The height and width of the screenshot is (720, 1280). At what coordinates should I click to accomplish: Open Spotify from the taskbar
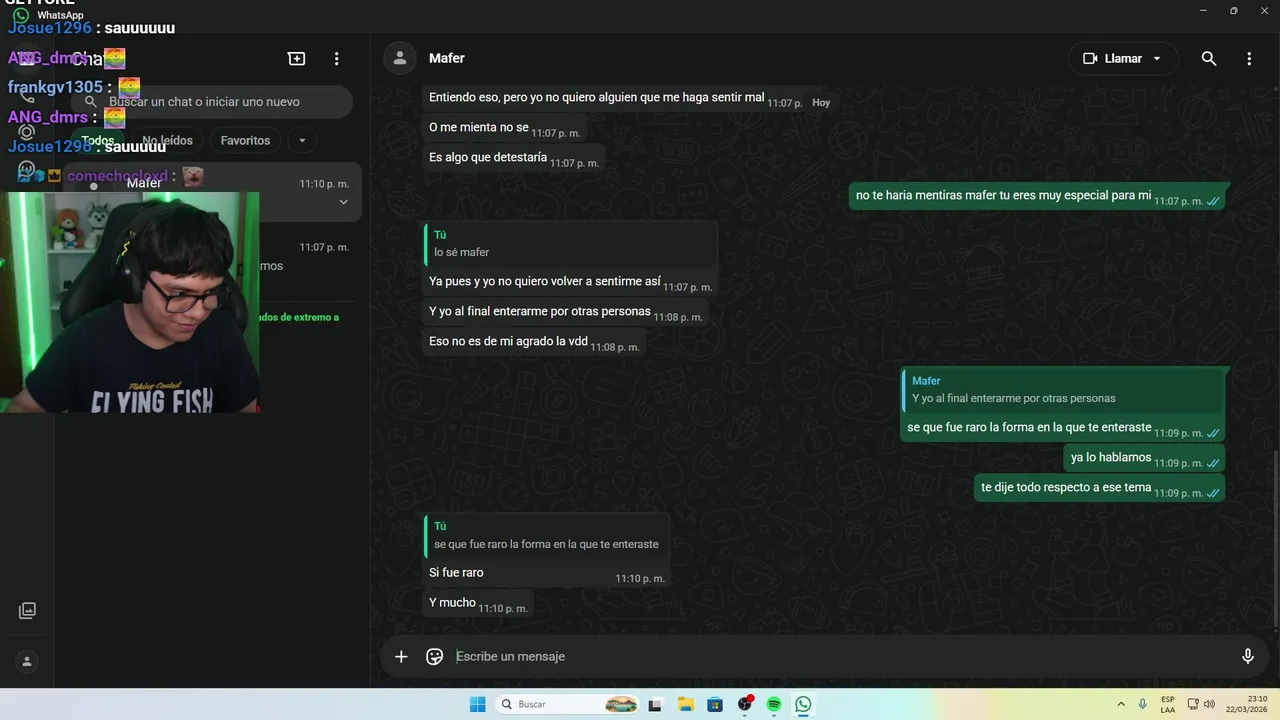pos(774,704)
